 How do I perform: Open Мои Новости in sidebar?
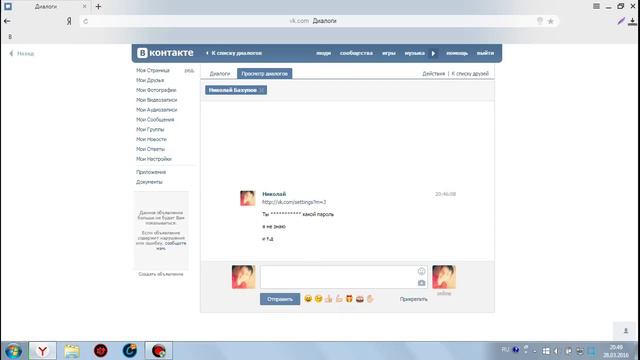coord(151,139)
